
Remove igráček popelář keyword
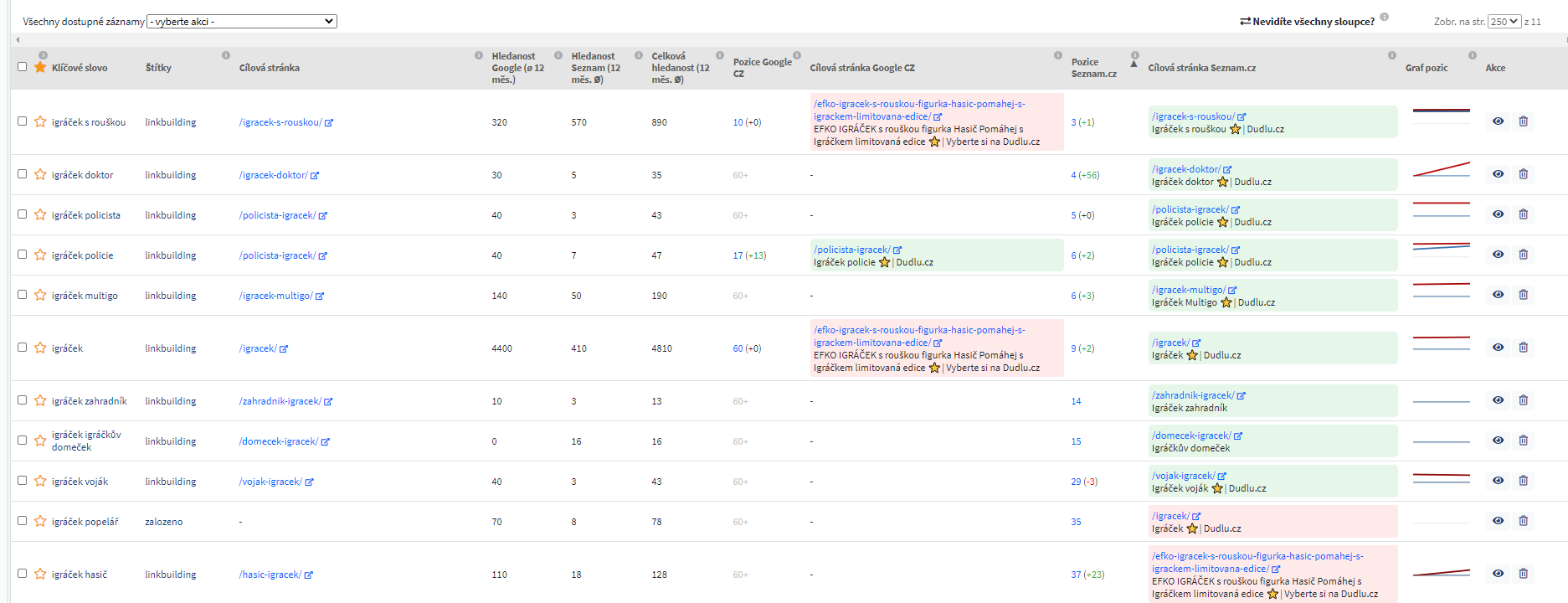click(1524, 521)
